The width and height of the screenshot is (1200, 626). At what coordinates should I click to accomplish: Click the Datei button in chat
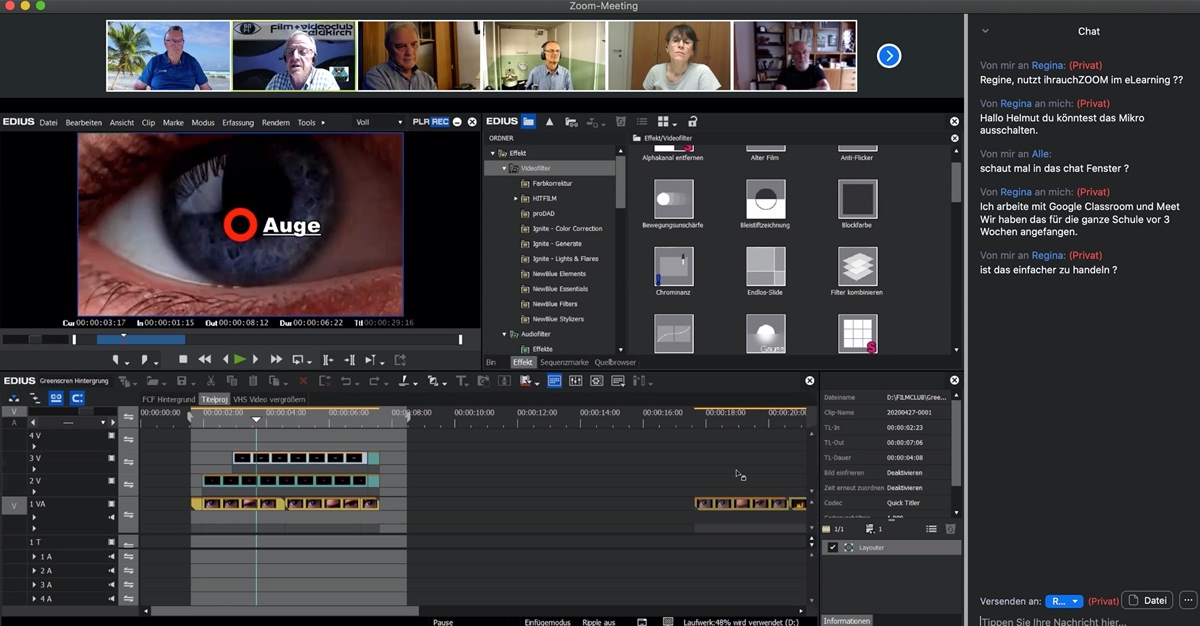tap(1147, 601)
